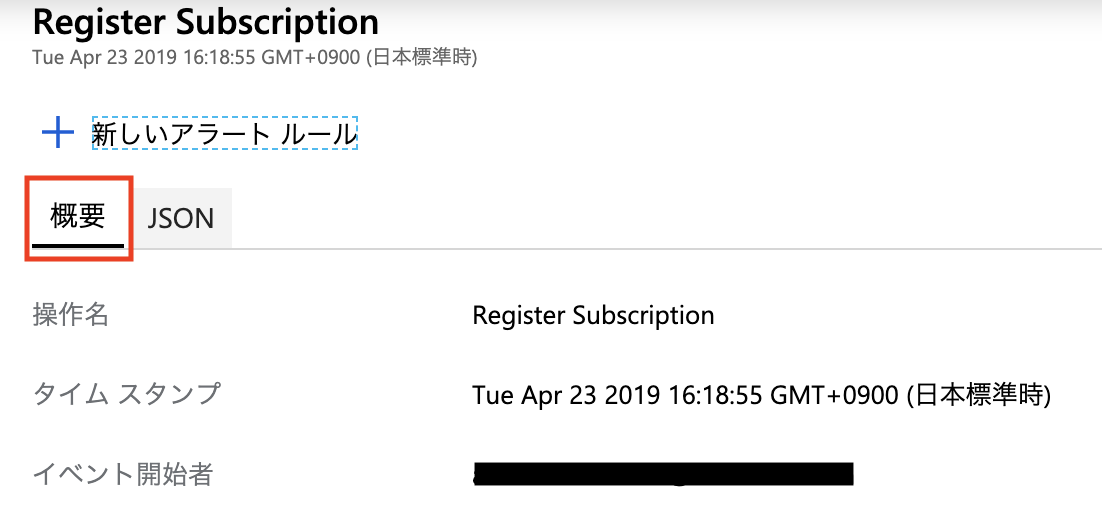
Task: Switch to the 概要 tab
Action: [78, 216]
